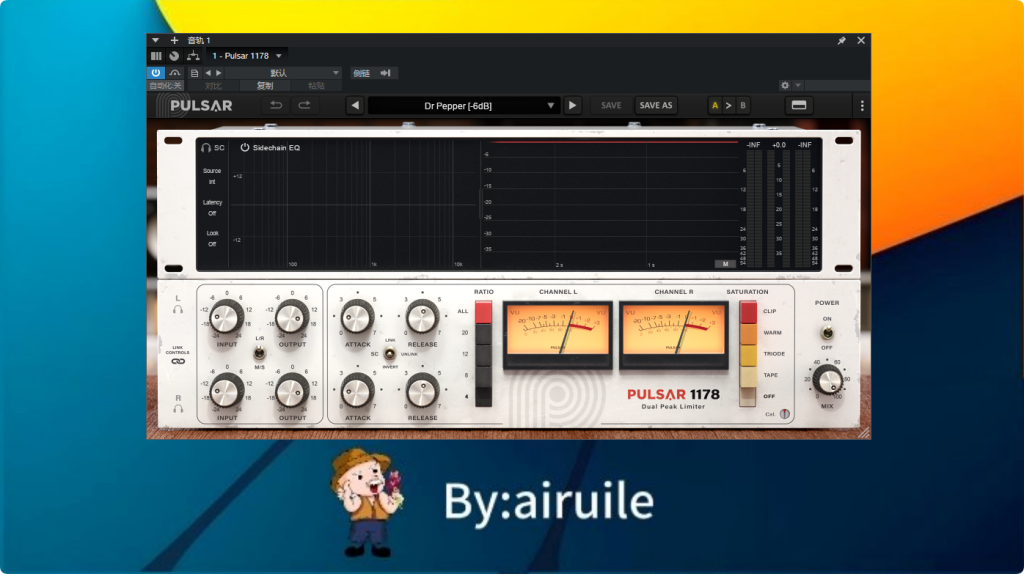Click the undo arrow in Pulsar toolbar

coord(276,105)
